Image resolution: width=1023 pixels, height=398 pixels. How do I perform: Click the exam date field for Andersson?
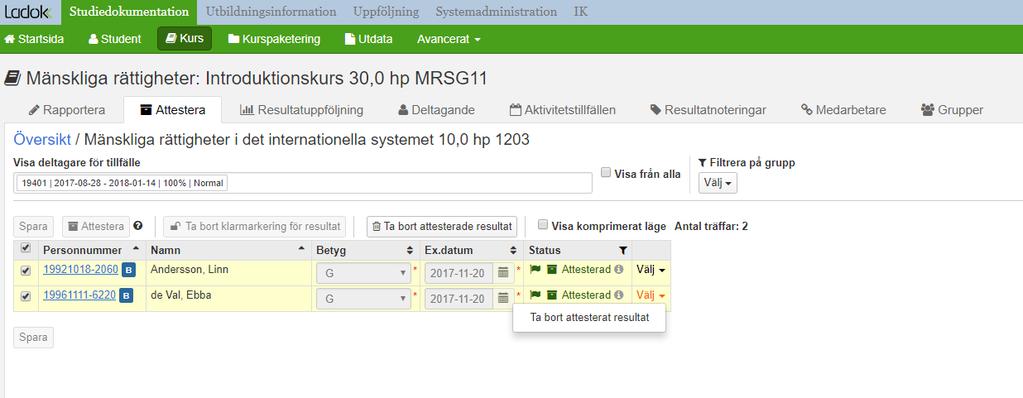tap(459, 273)
